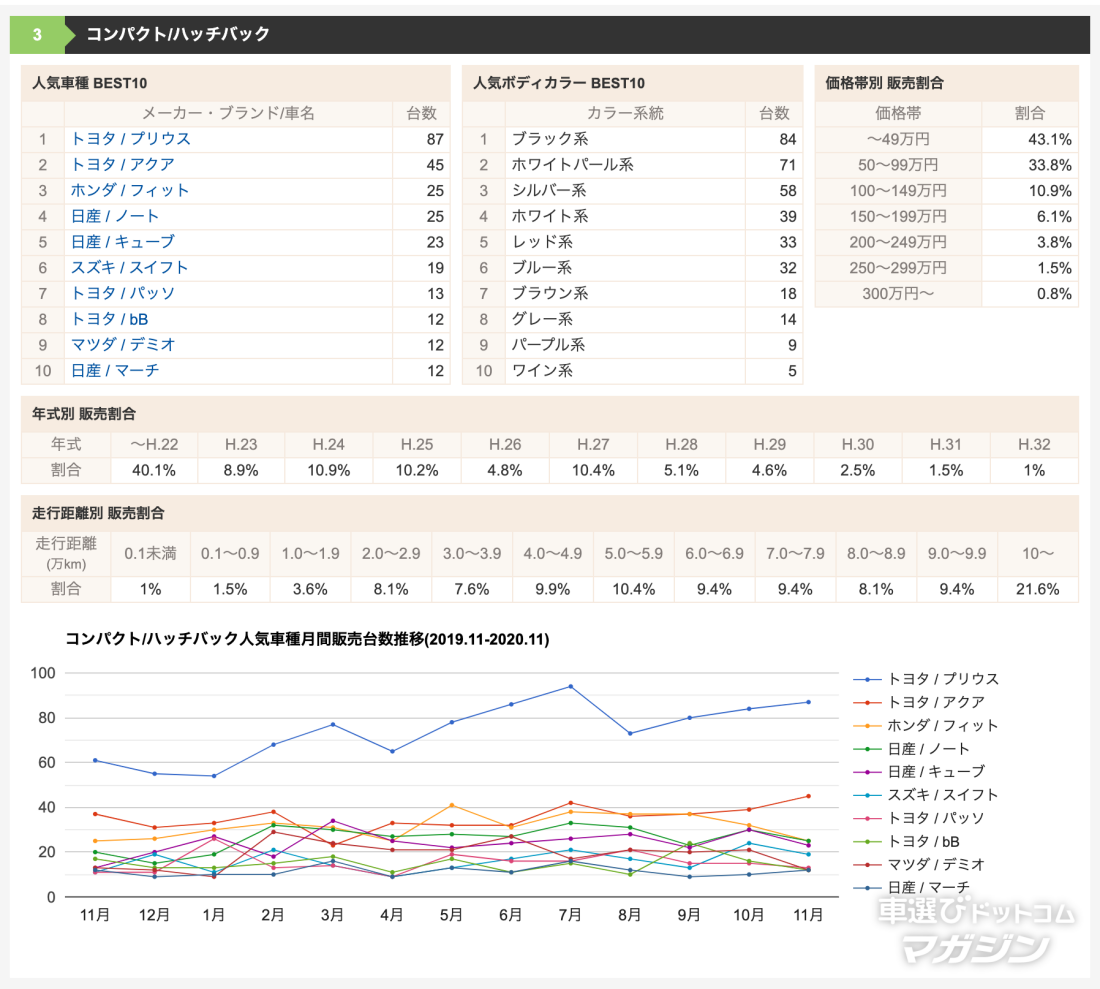Image resolution: width=1100 pixels, height=989 pixels.
Task: Click the ホンダ / フィット legend entry
Action: [925, 725]
